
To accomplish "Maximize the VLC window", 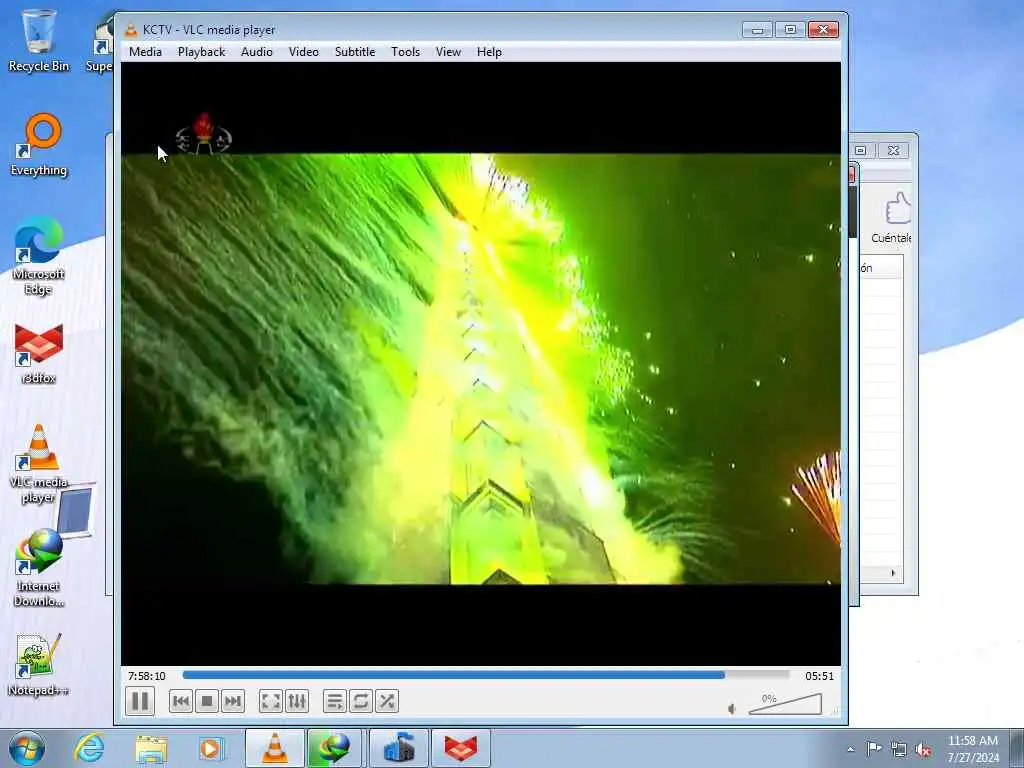I will click(x=790, y=29).
